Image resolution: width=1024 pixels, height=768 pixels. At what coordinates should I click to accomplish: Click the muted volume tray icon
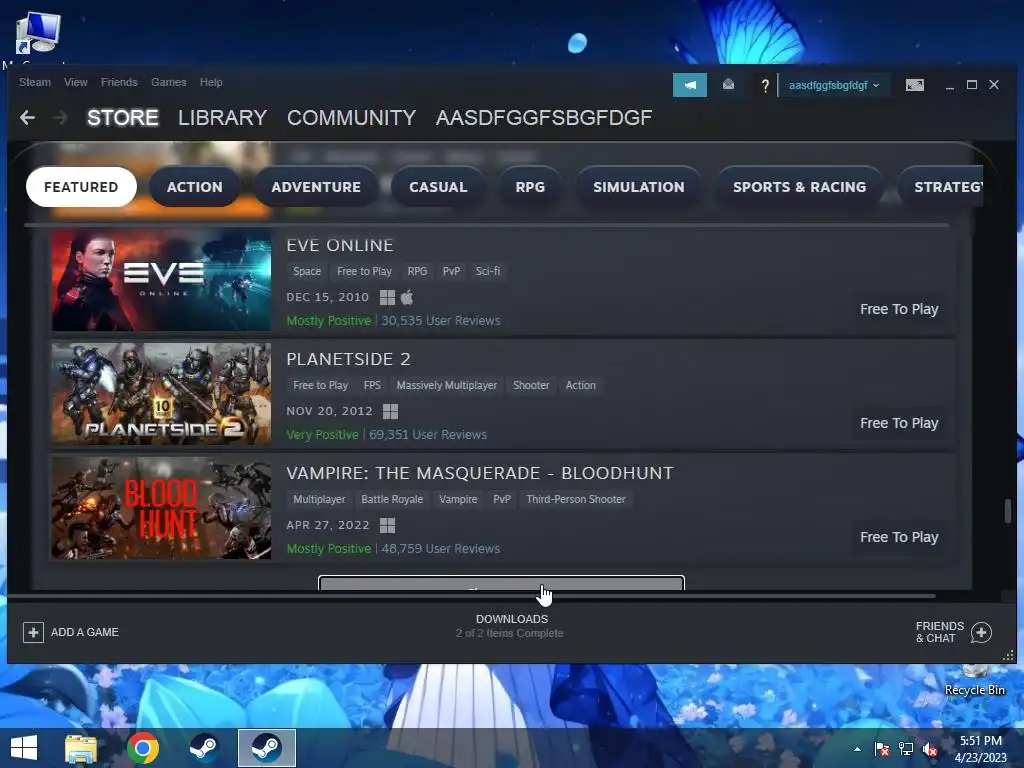point(930,749)
